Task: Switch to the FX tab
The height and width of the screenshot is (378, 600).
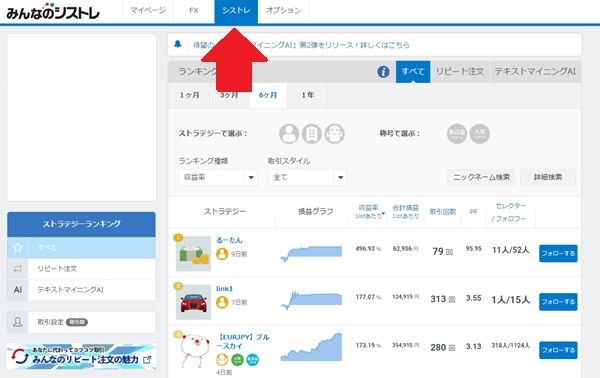Action: point(194,11)
